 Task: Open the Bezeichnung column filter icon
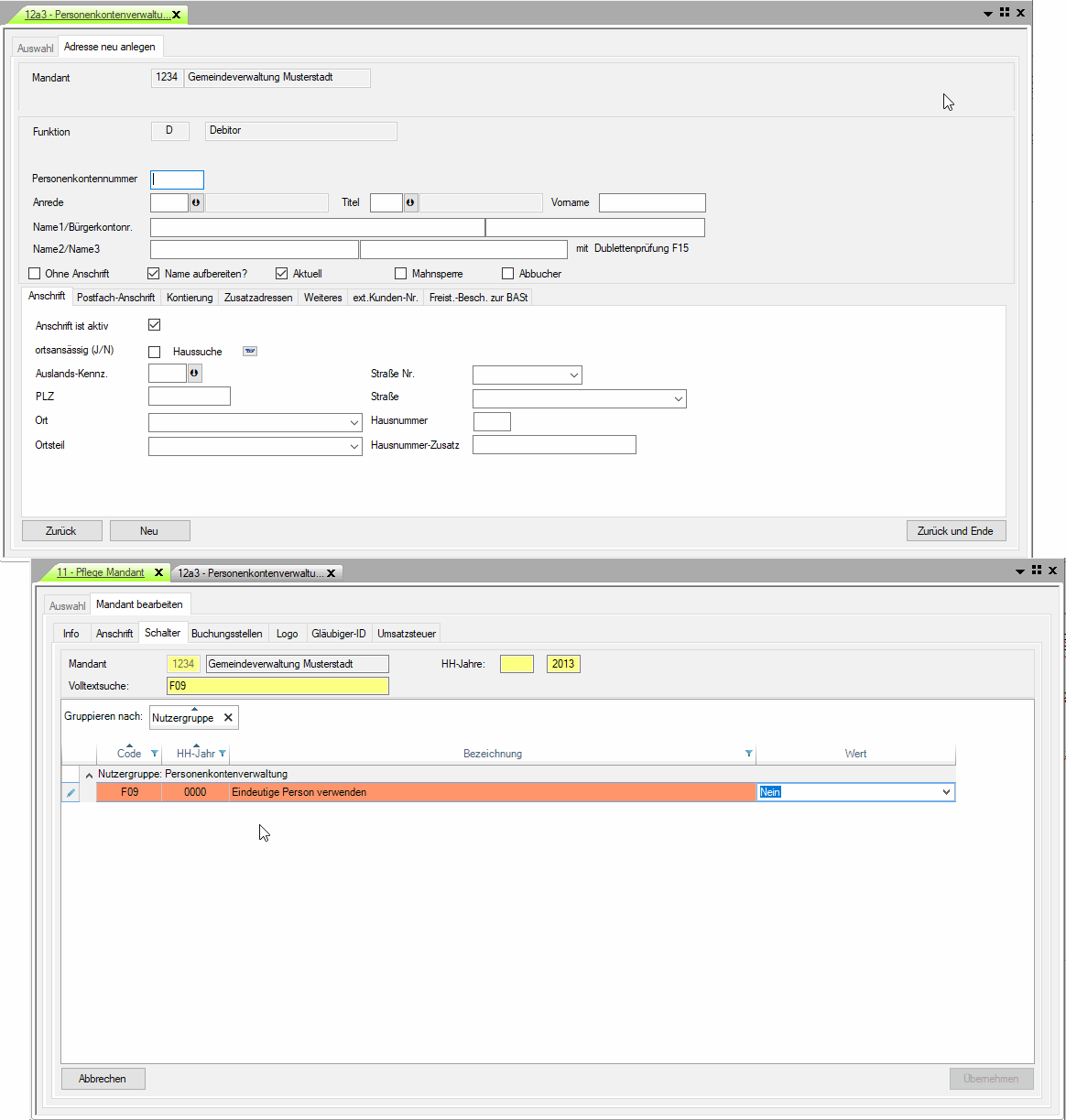pyautogui.click(x=748, y=754)
